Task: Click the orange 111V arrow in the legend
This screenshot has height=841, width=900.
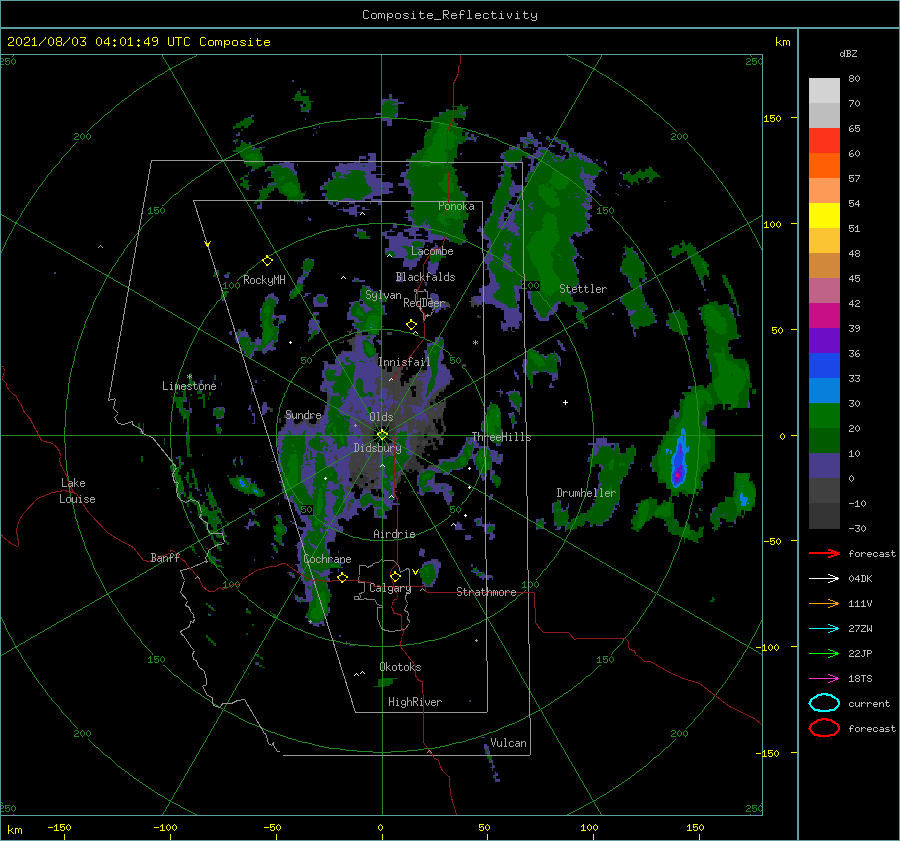Action: (x=824, y=603)
